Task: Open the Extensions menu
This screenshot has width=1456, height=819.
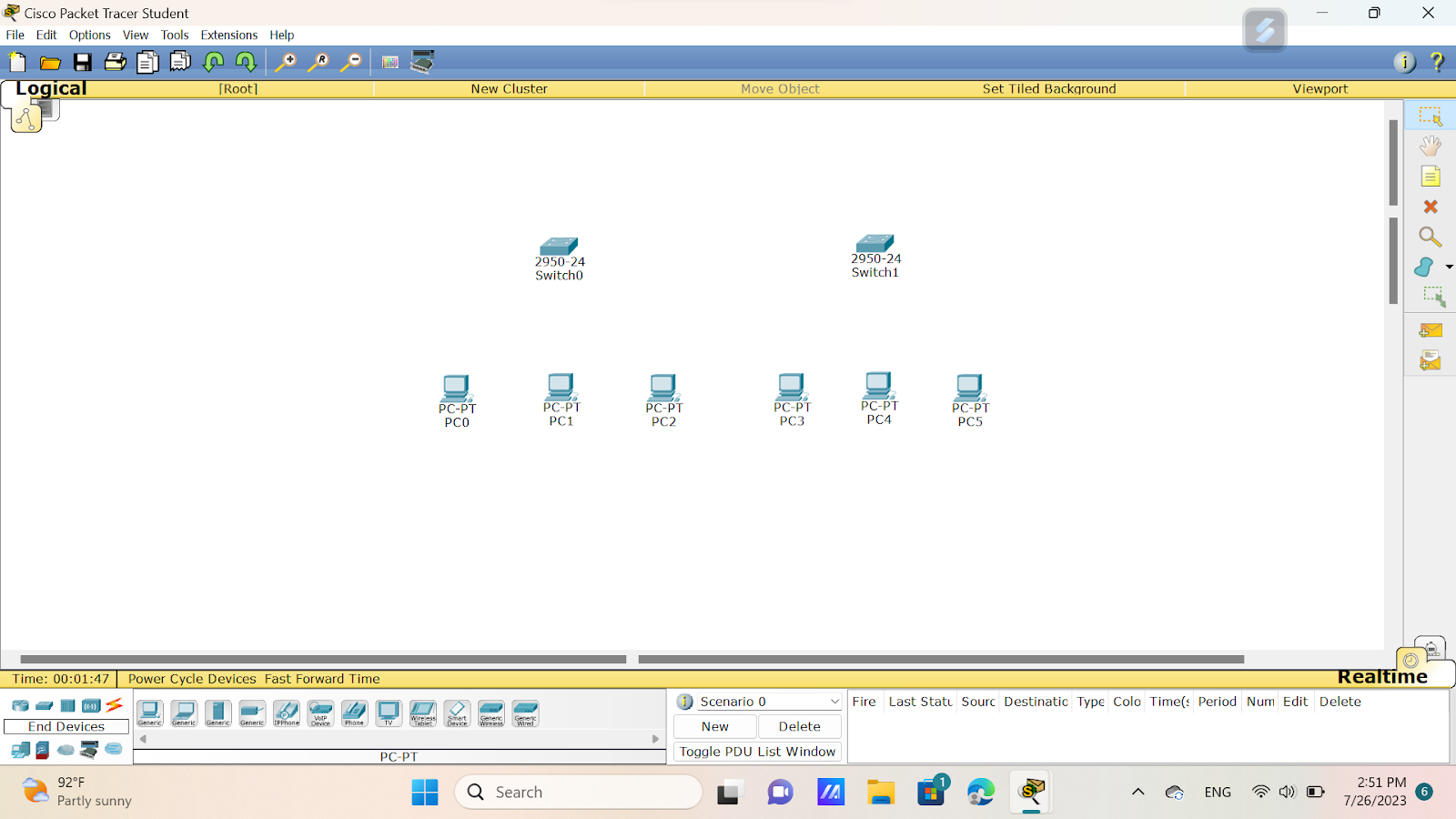Action: (229, 35)
